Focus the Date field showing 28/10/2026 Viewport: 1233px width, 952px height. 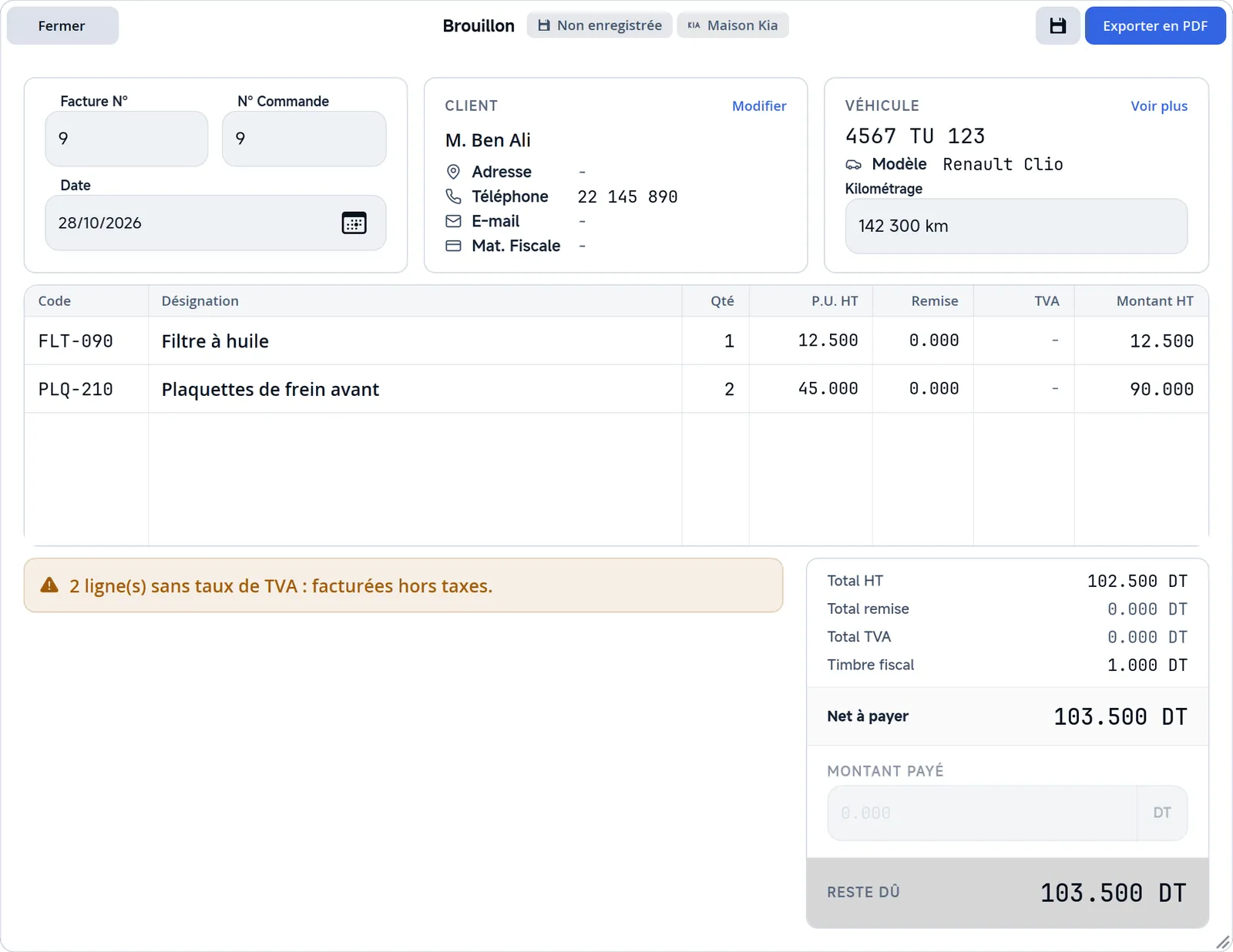216,223
